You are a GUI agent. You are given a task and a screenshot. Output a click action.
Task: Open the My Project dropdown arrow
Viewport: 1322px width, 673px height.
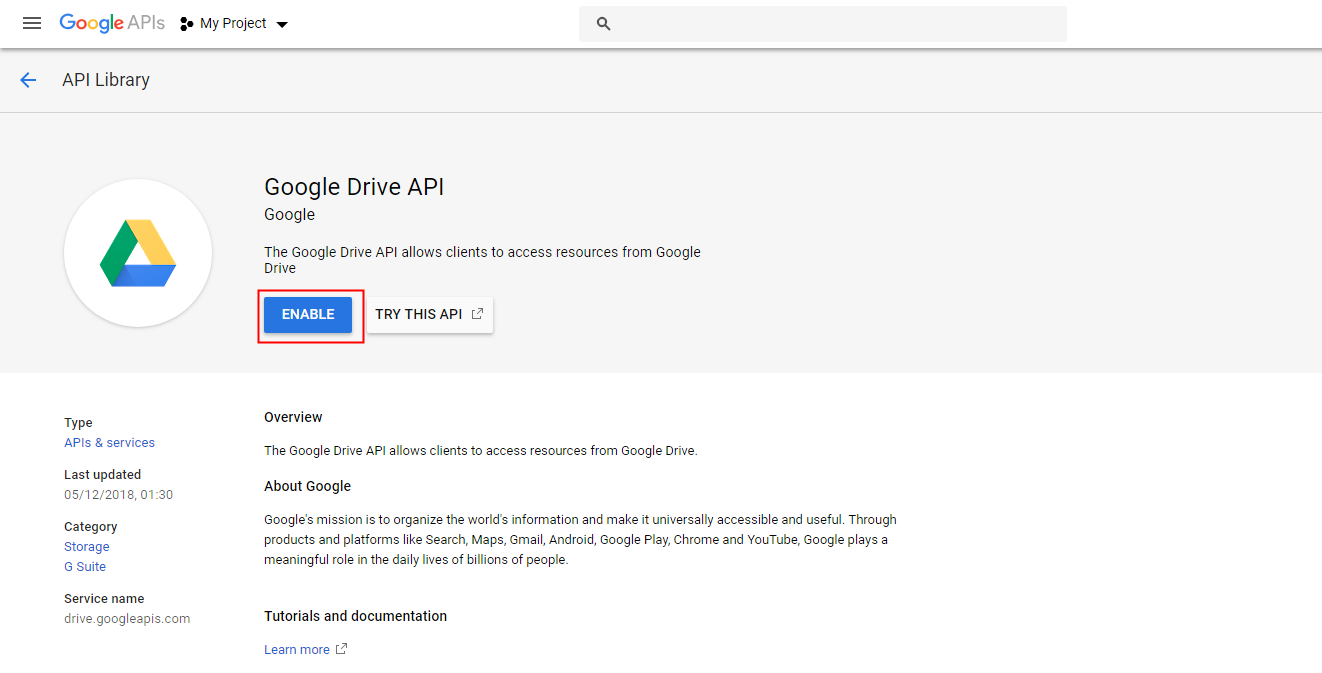pos(282,25)
